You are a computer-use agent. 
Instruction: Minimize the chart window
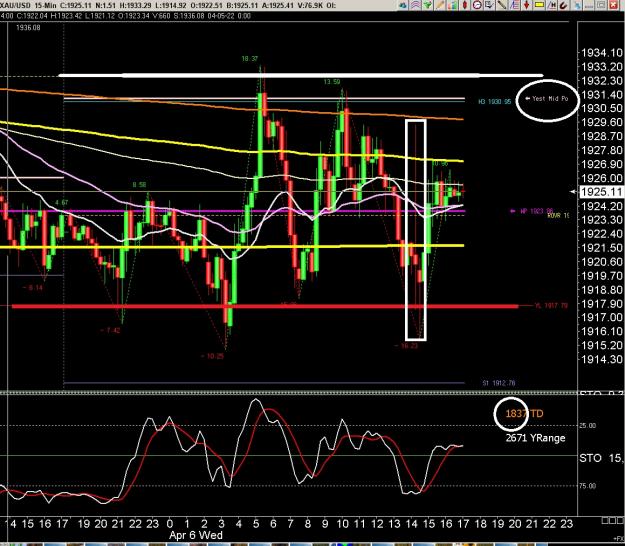point(589,6)
